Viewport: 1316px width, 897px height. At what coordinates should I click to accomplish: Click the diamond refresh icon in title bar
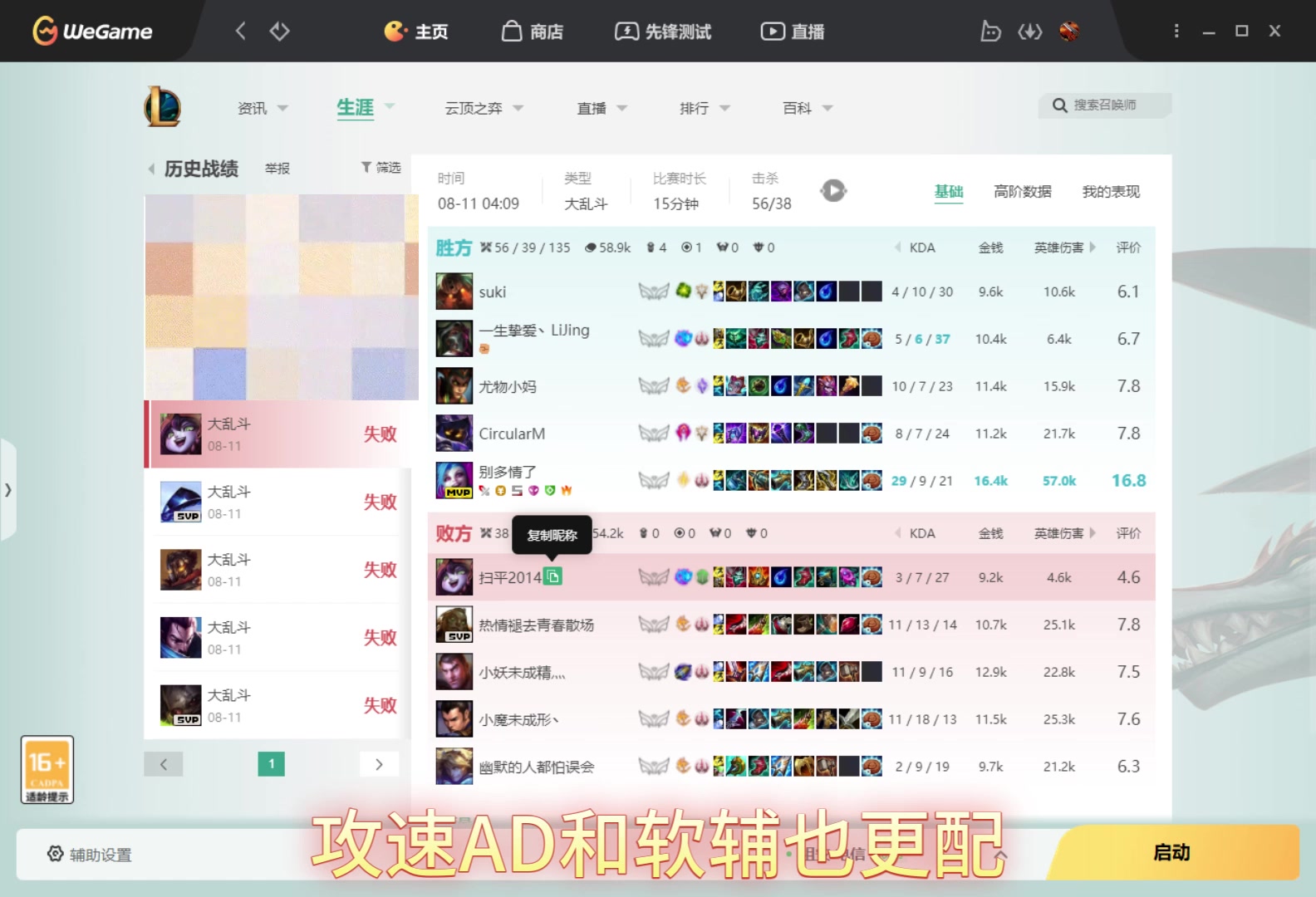click(x=279, y=32)
